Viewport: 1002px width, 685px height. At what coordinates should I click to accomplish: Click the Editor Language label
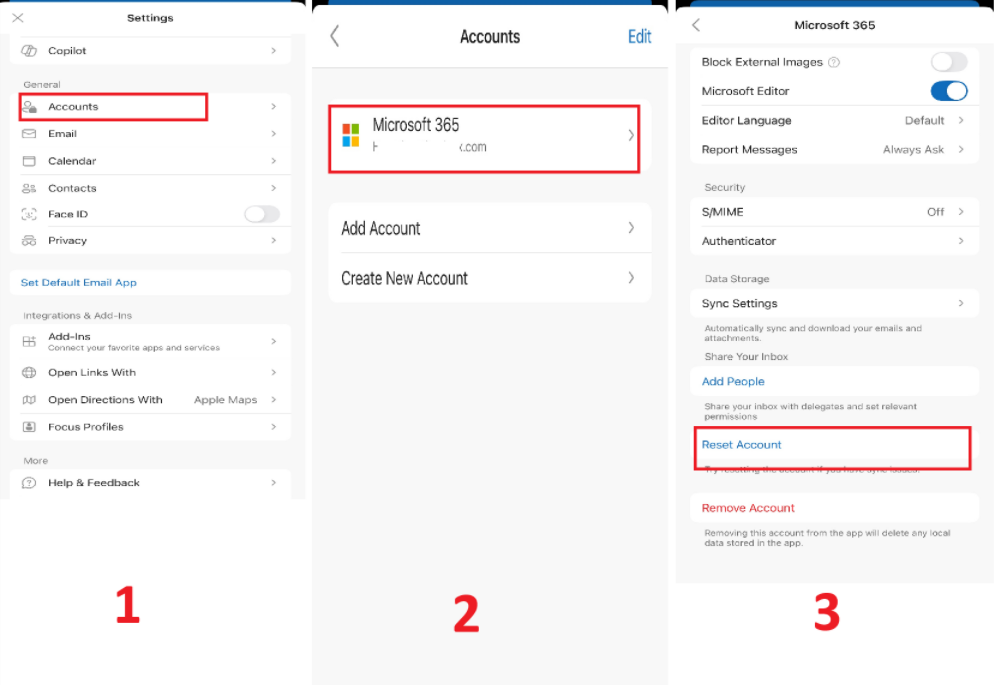coord(746,120)
